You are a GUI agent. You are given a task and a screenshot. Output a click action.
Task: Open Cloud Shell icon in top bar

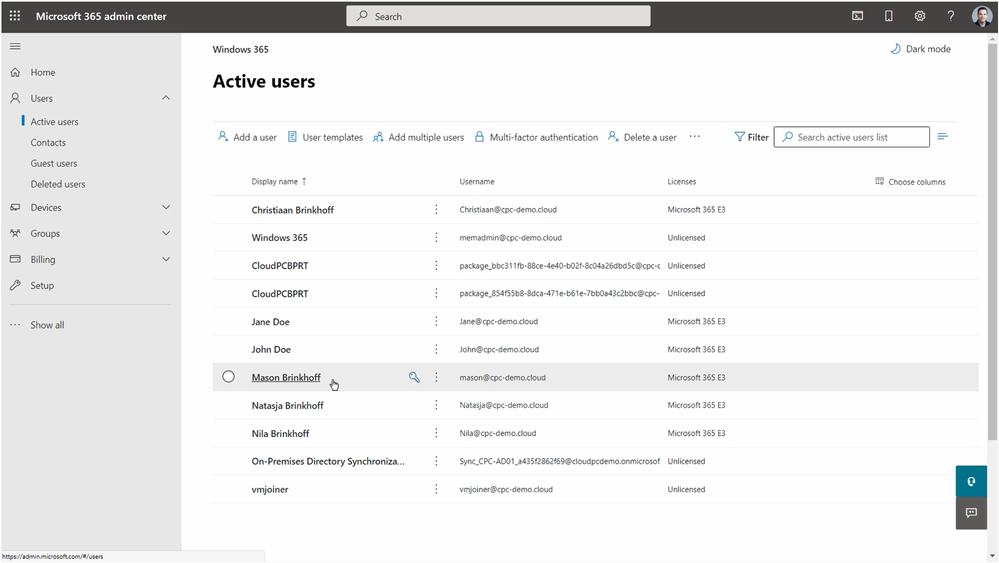pos(858,16)
